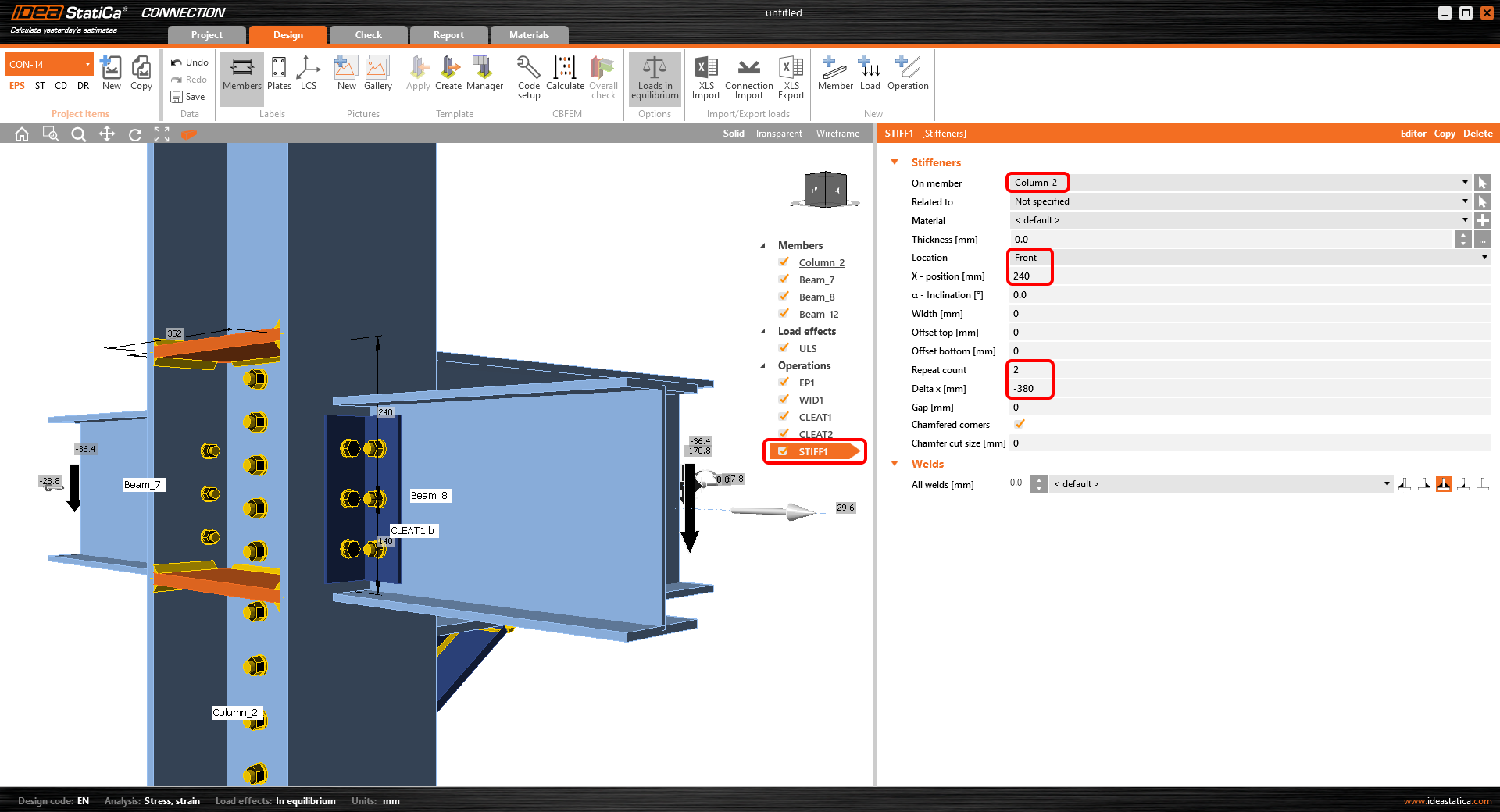The image size is (1500, 812).
Task: Switch to the Check tab
Action: tap(368, 35)
